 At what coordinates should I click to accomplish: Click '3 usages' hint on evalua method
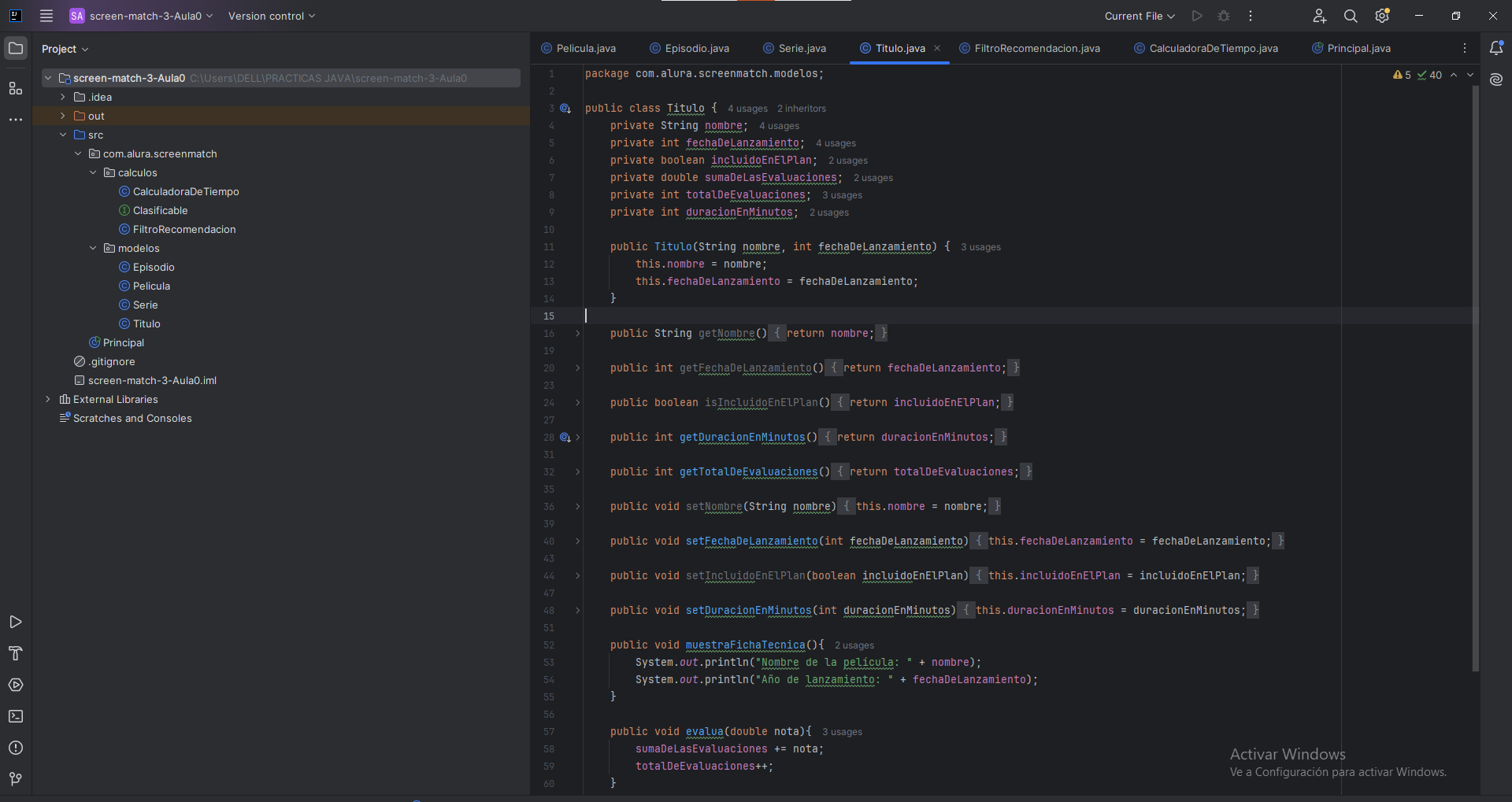click(x=842, y=732)
